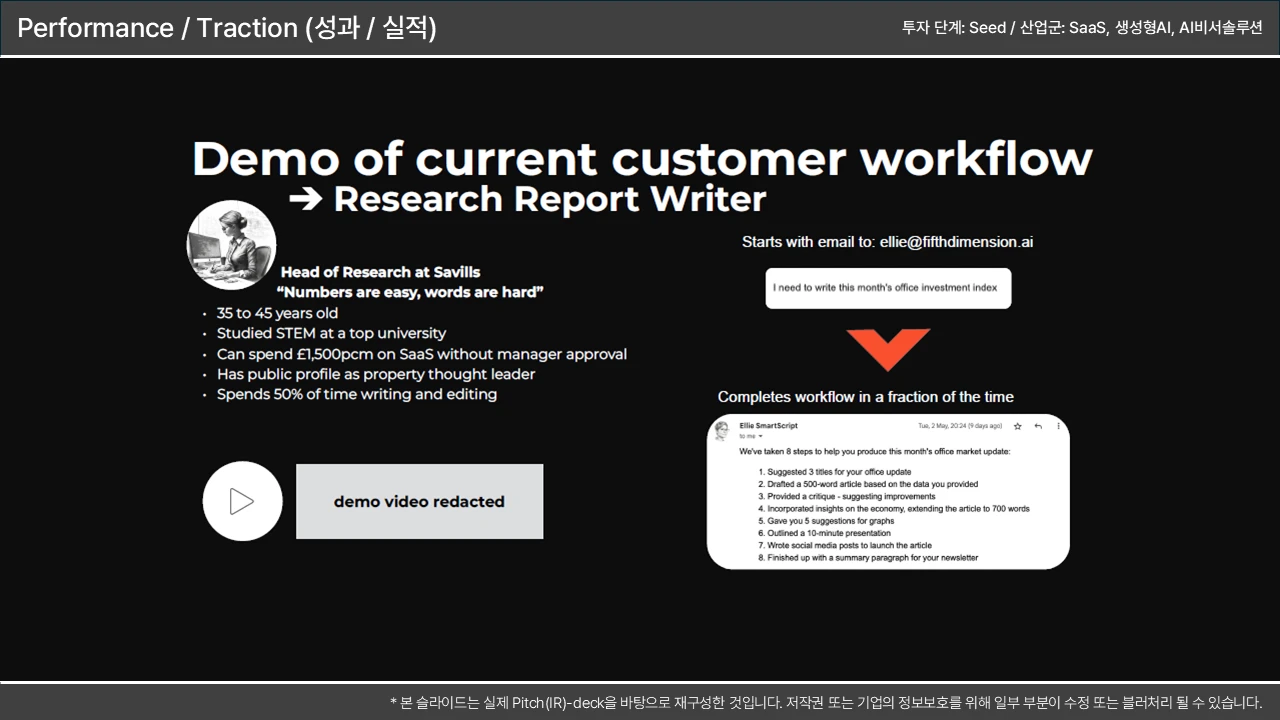The height and width of the screenshot is (720, 1280).
Task: Click the arrow before 'Research Report Writer'
Action: point(305,199)
